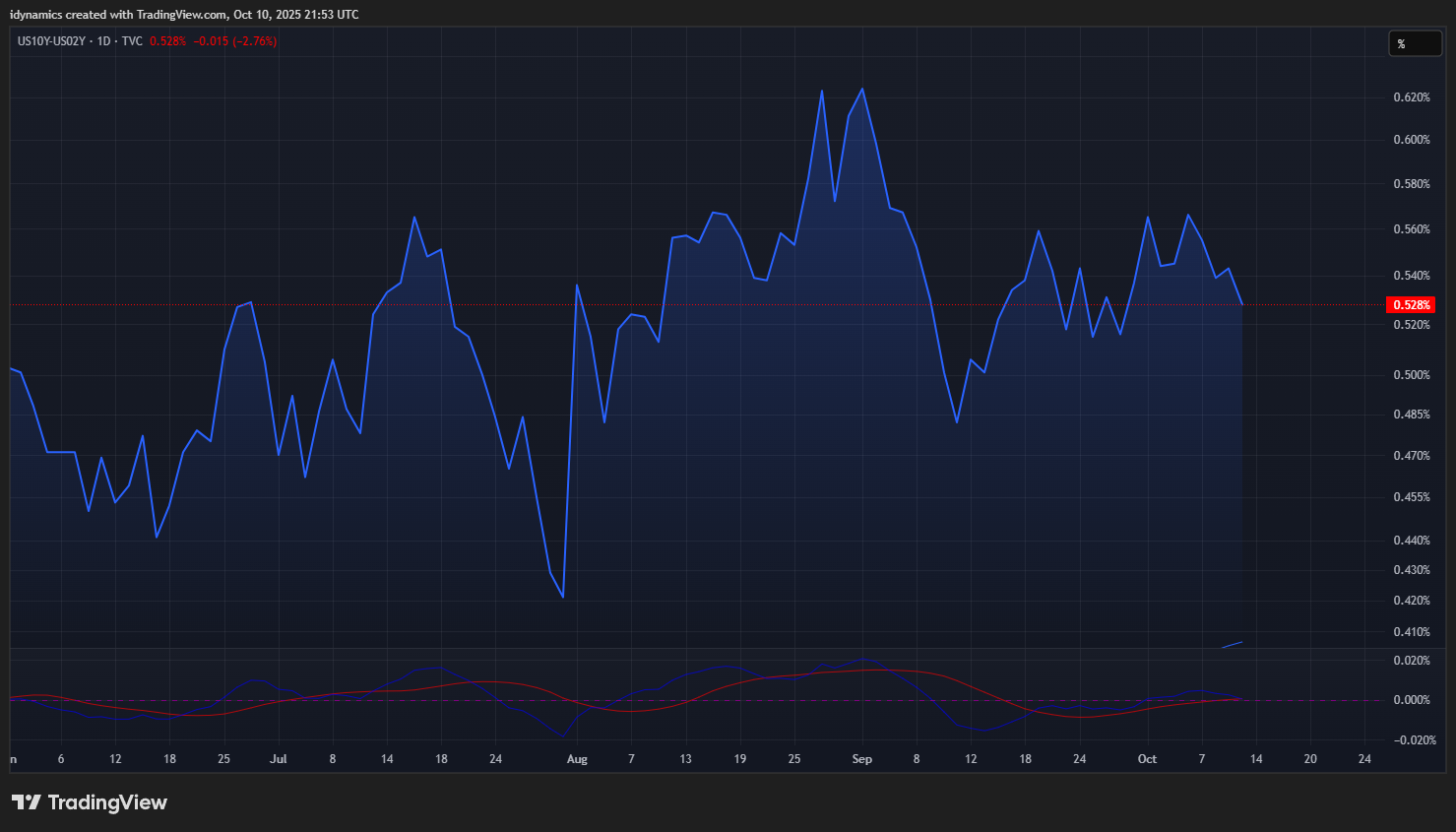This screenshot has height=832, width=1456.
Task: Select the Sep label on time axis
Action: click(861, 759)
